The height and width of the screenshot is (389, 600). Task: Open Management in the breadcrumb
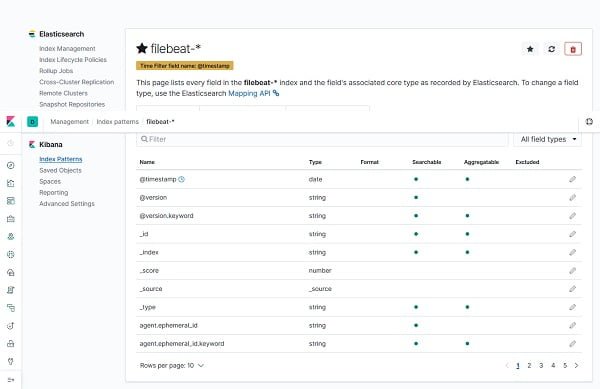pos(69,122)
